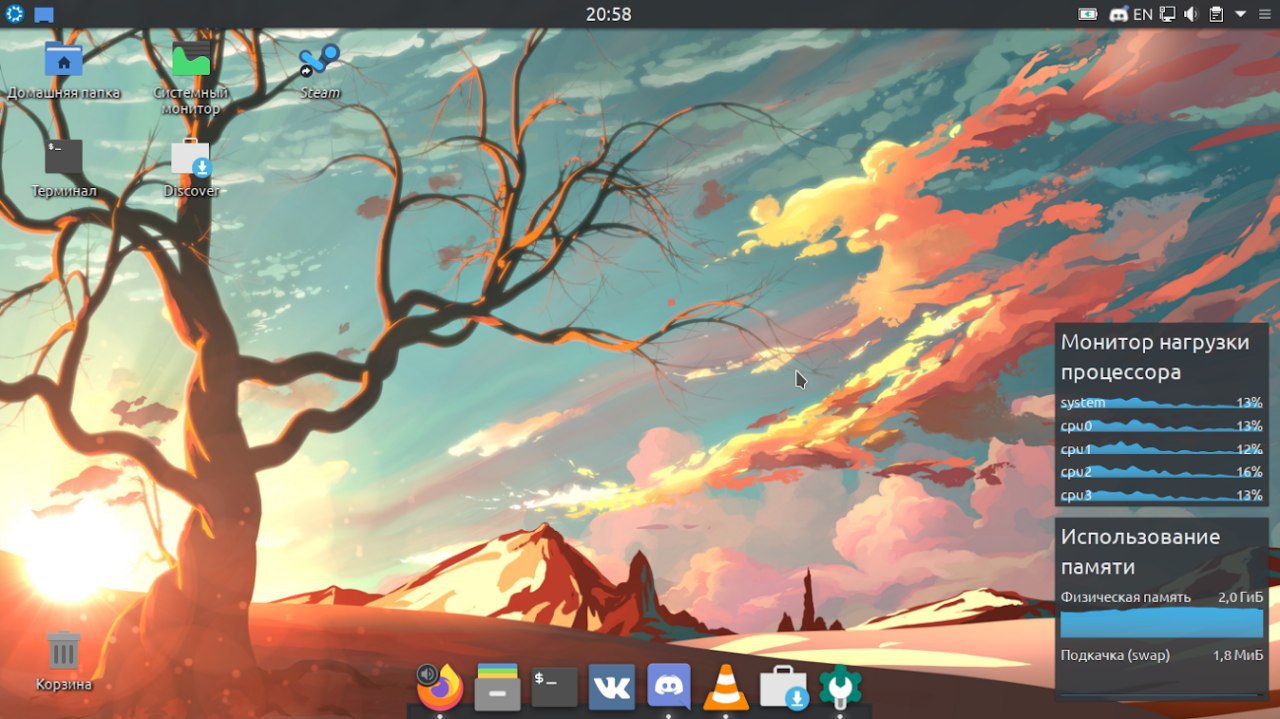1280x719 pixels.
Task: Click the cpu0 row in CPU monitor
Action: click(1161, 426)
